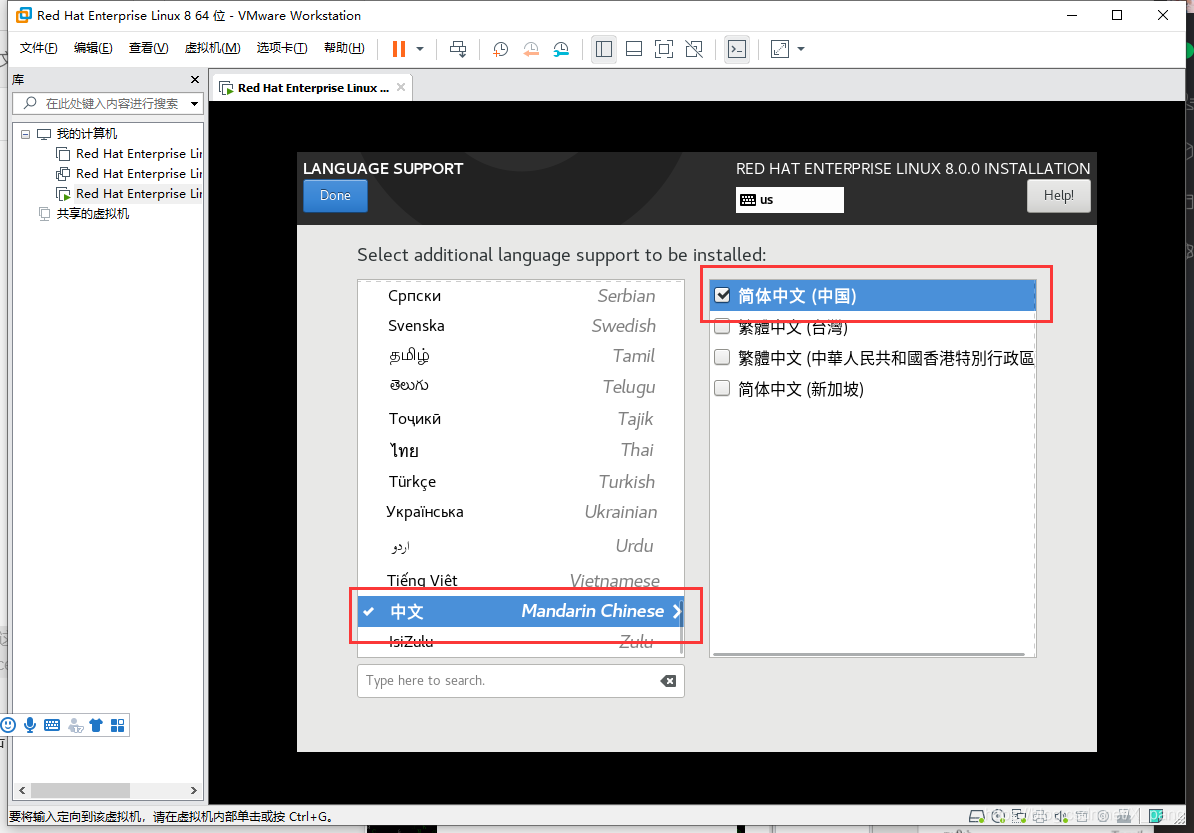Click the library scrollbar left arrow
Viewport: 1194px width, 833px height.
click(x=22, y=790)
